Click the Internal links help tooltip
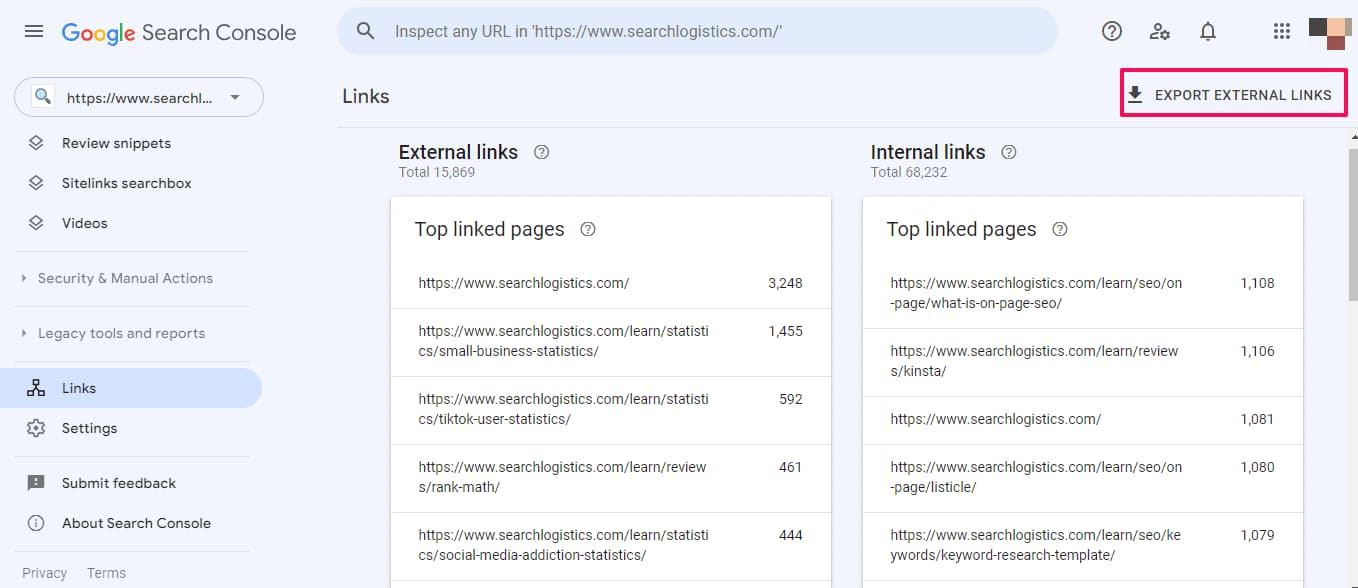 pos(1008,152)
